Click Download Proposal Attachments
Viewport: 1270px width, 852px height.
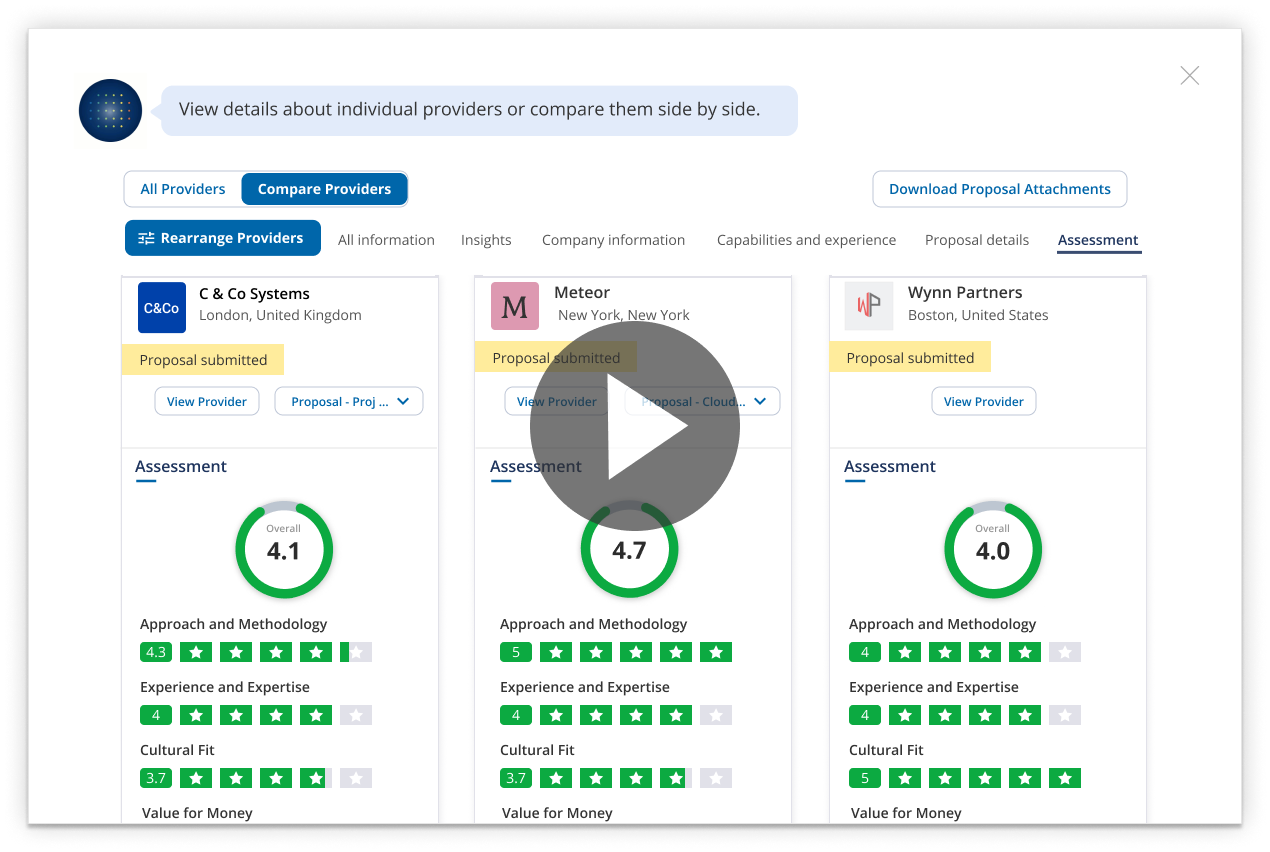point(999,188)
